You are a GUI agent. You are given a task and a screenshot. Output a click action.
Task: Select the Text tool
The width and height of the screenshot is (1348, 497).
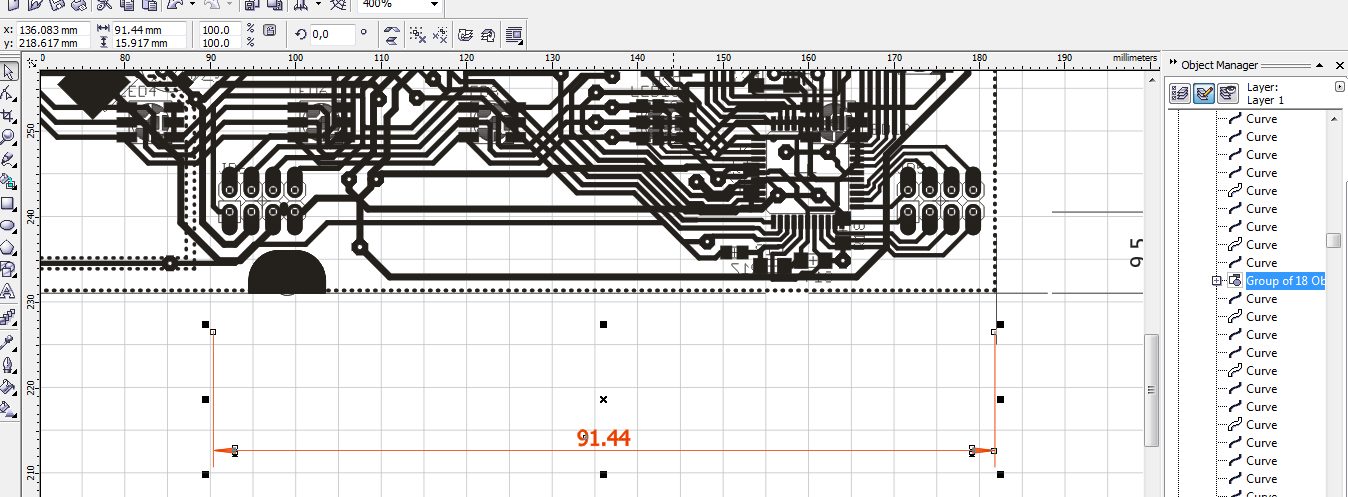pos(8,292)
